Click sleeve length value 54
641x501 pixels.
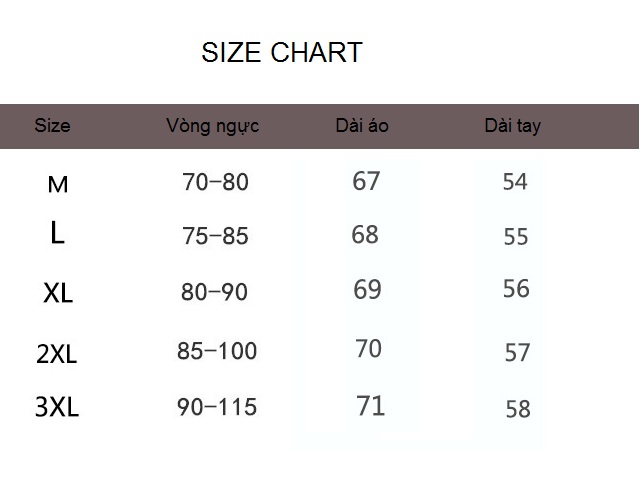tap(515, 182)
